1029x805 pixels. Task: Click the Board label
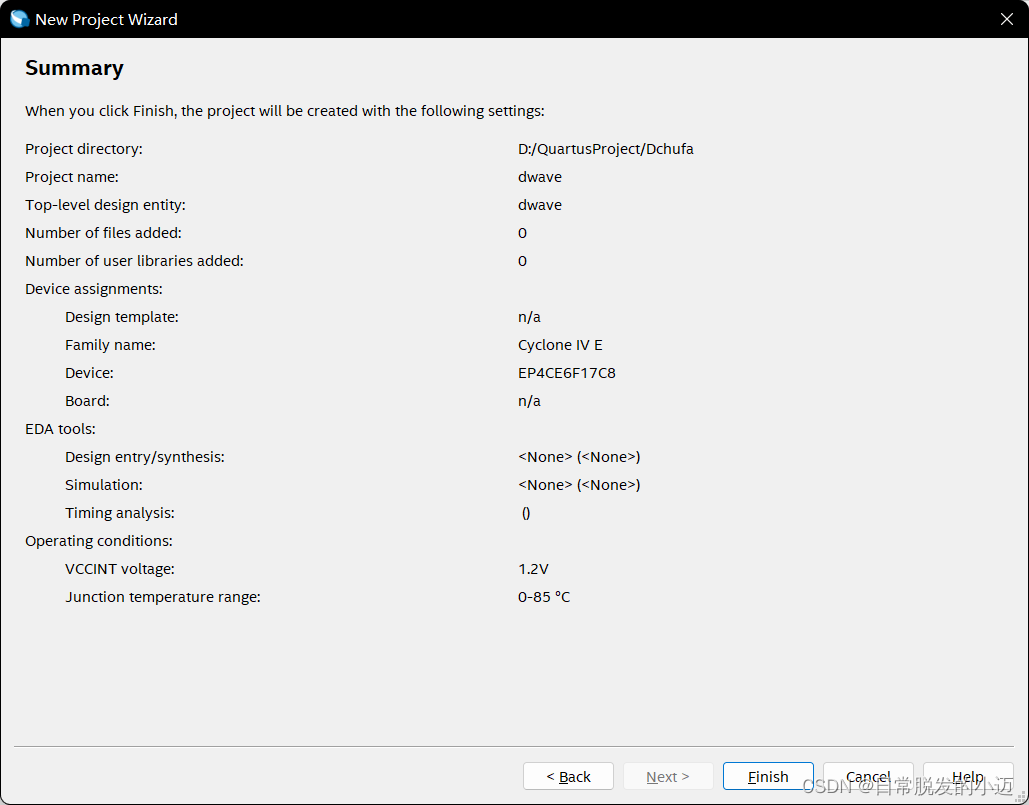tap(87, 401)
